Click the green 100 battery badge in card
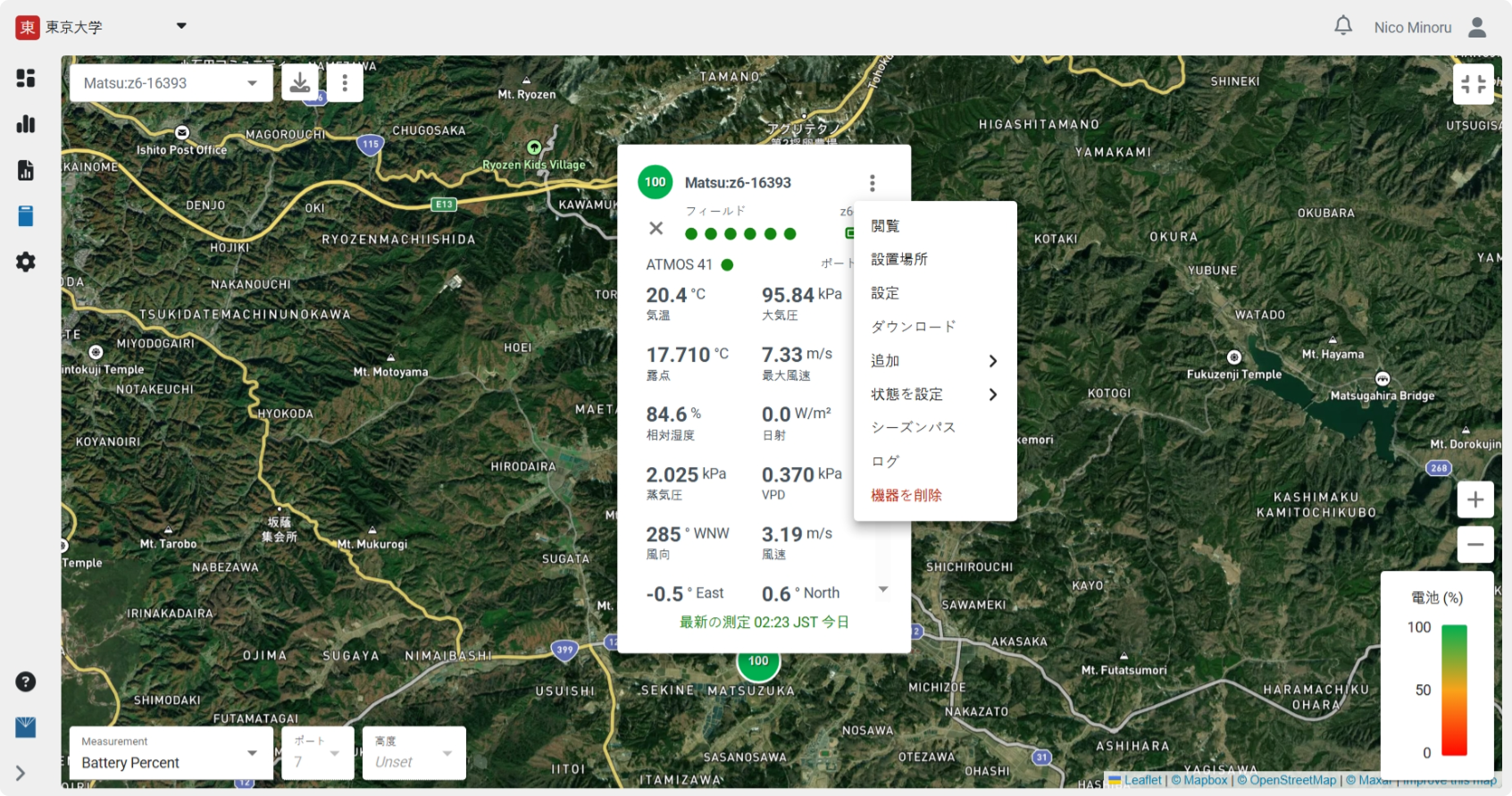The image size is (1512, 796). (655, 182)
